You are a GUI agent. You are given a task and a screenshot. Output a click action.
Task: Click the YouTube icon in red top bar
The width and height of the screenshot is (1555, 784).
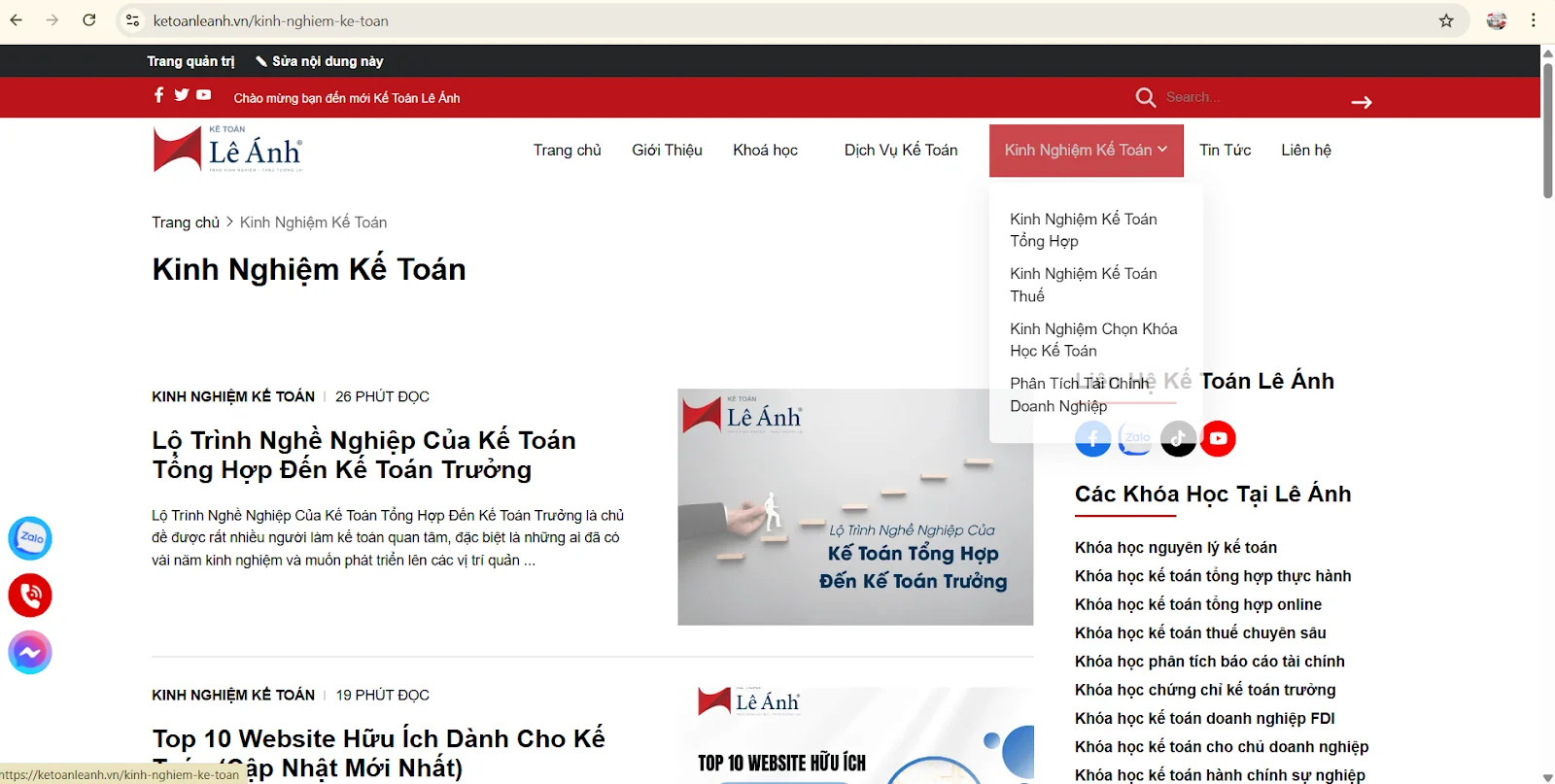point(203,95)
